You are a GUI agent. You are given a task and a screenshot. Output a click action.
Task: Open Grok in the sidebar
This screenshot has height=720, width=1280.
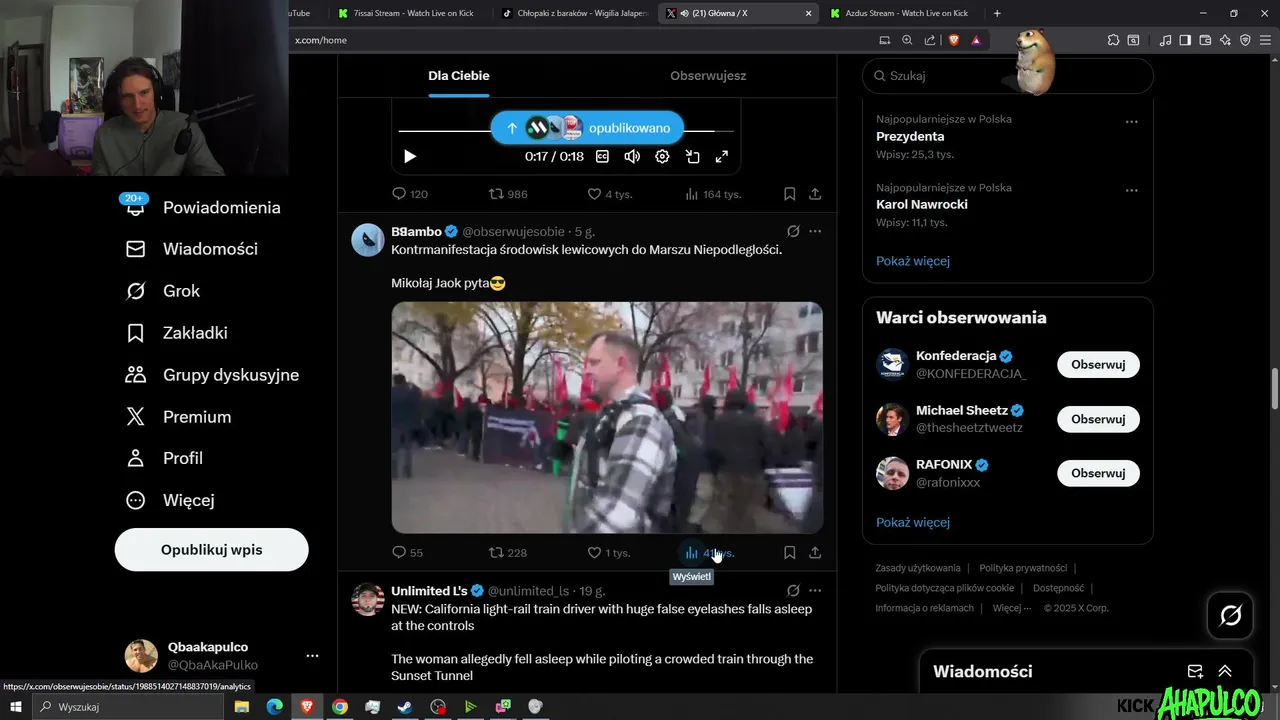pos(163,291)
